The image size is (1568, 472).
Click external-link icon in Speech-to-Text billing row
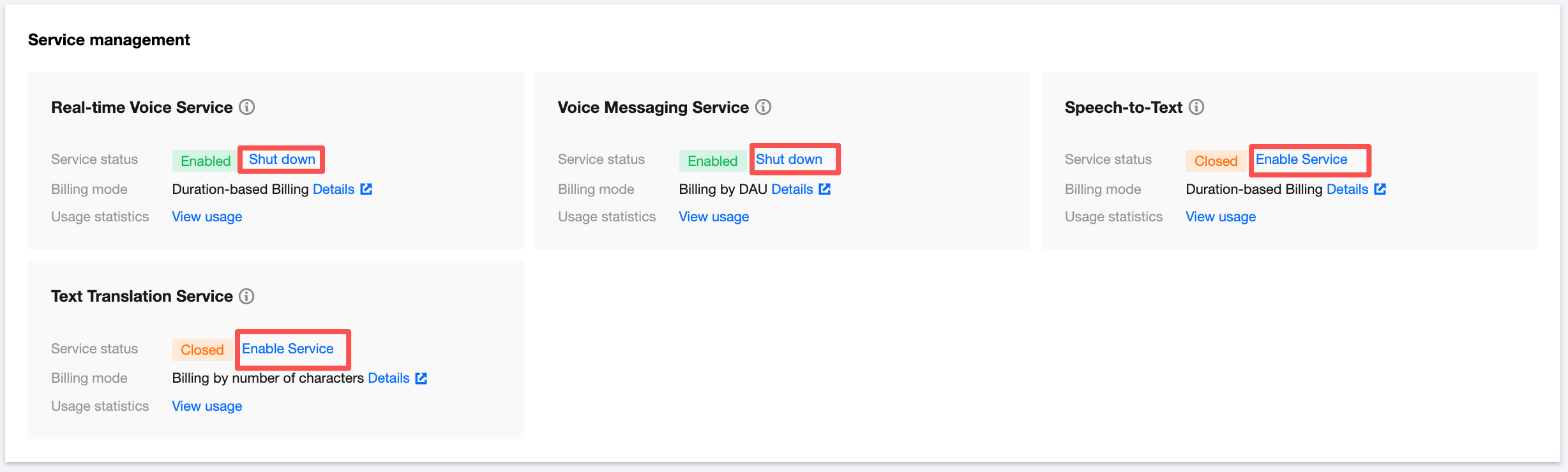1380,189
